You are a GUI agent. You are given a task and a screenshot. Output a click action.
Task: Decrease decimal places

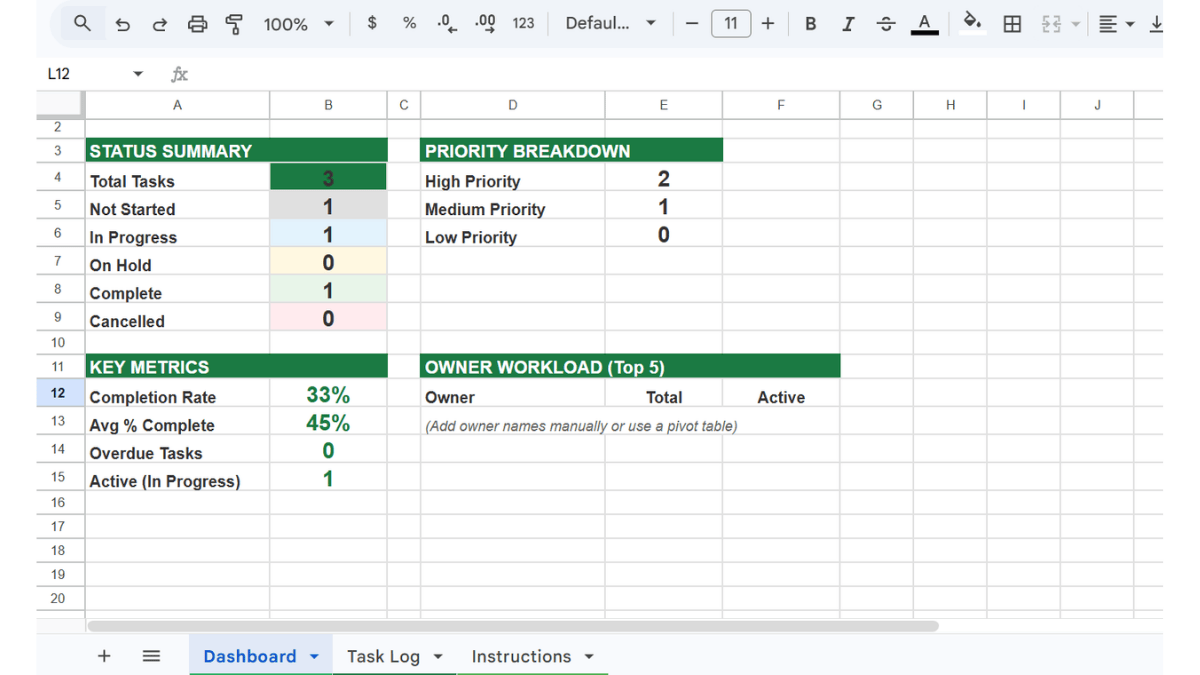pos(446,22)
